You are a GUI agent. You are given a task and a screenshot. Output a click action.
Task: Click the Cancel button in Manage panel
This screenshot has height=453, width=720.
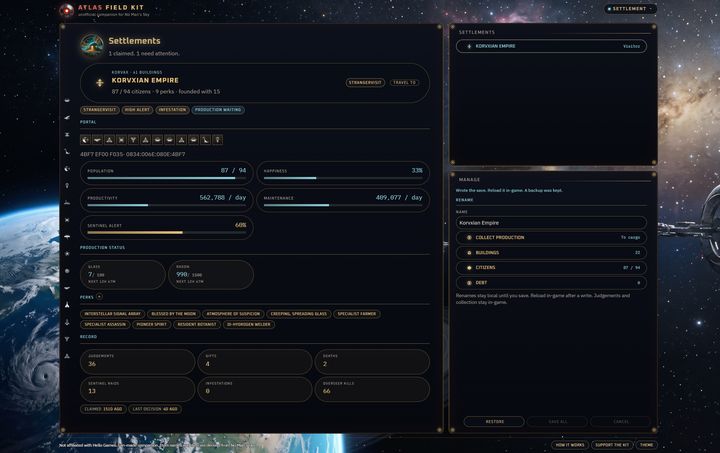coord(621,421)
